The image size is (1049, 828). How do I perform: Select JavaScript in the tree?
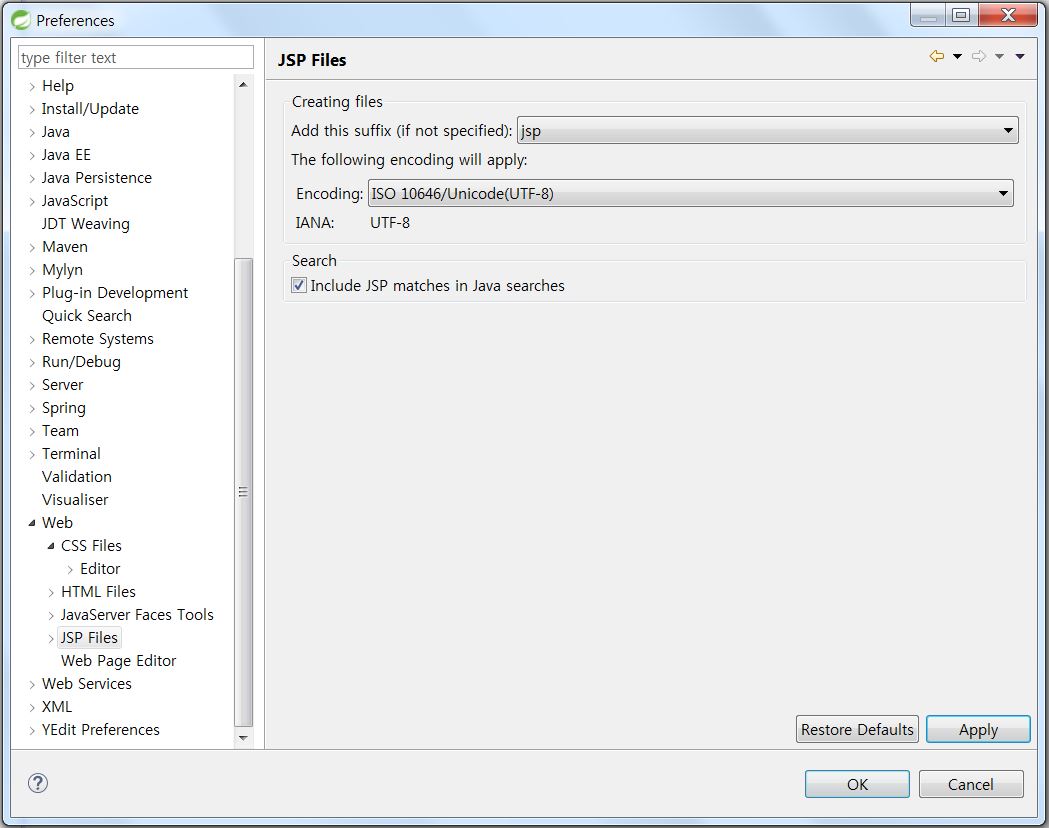74,201
